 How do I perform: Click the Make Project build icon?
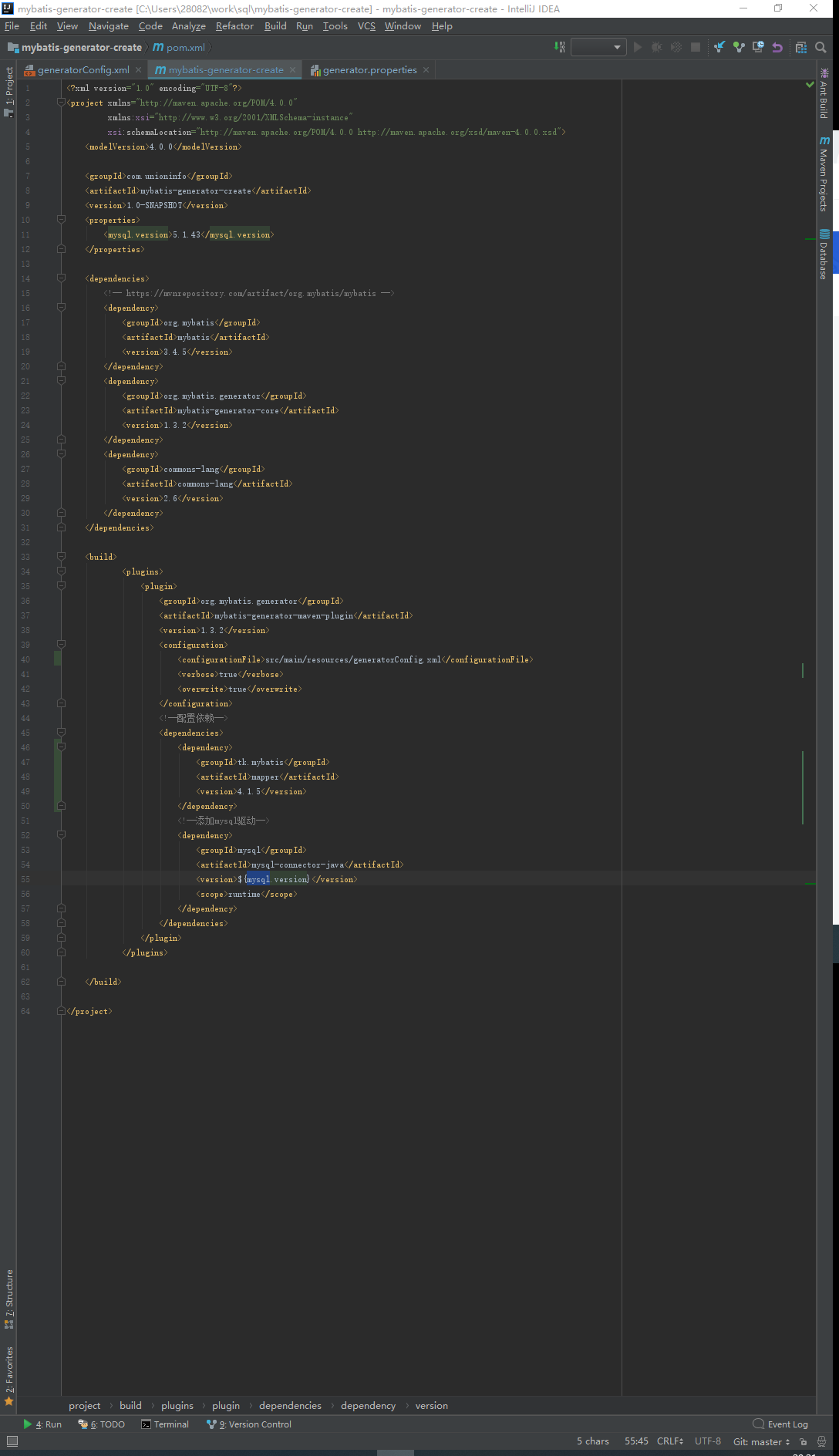click(x=560, y=47)
